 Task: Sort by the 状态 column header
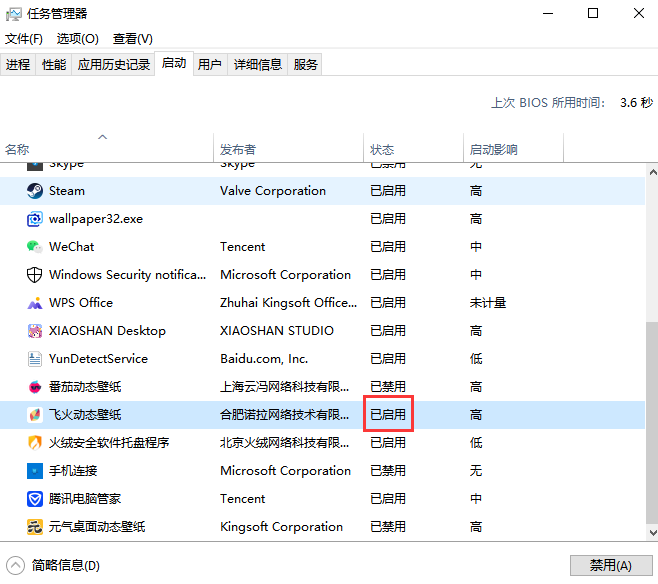[x=413, y=148]
